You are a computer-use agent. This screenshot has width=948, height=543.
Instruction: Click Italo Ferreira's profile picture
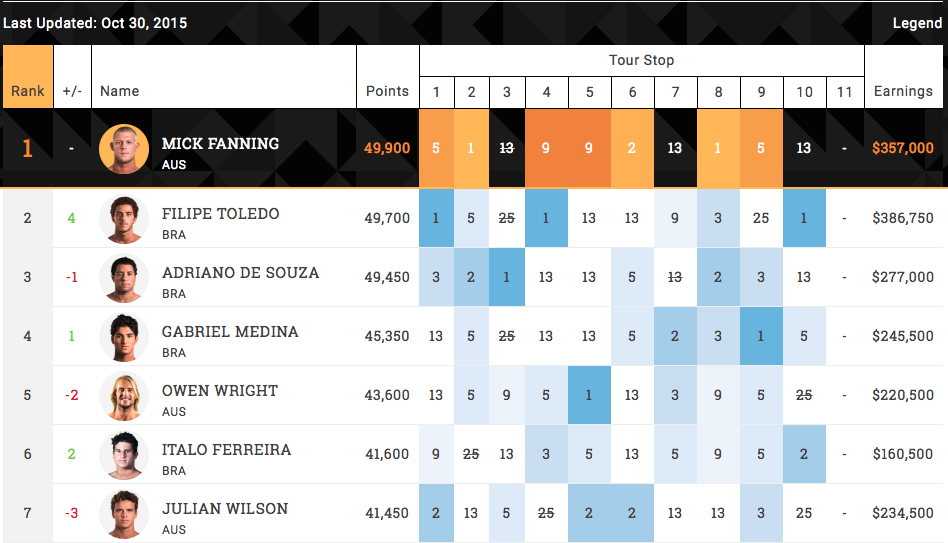pyautogui.click(x=124, y=455)
